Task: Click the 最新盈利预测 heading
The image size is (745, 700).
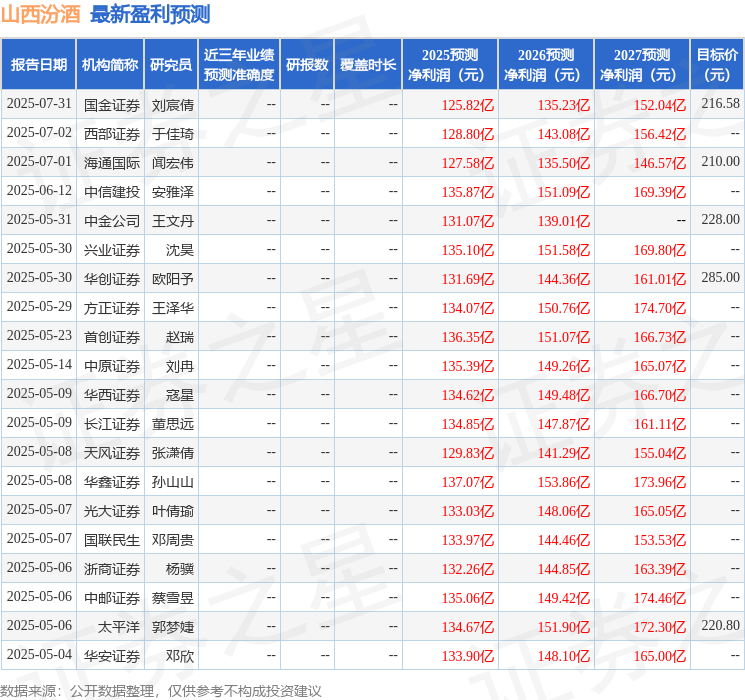Action: (150, 14)
